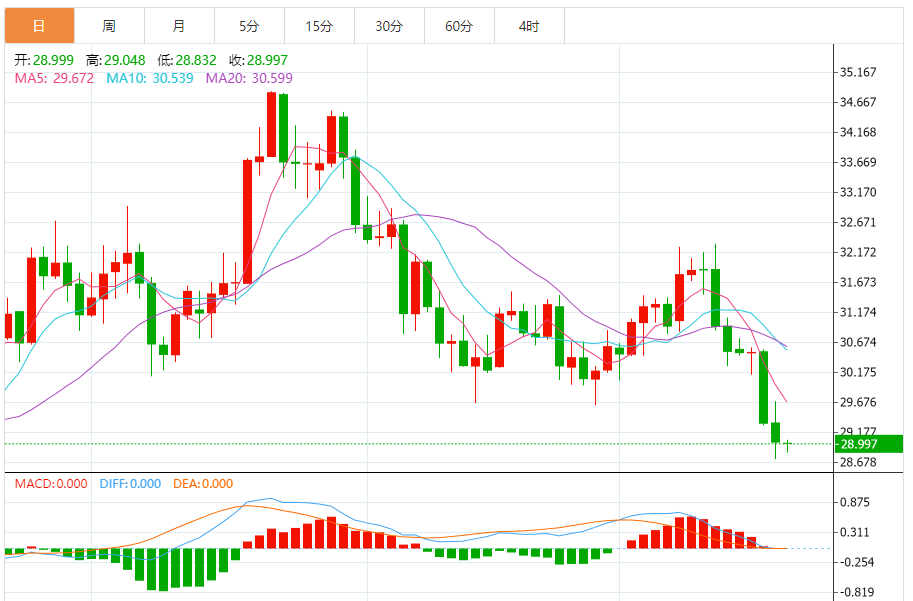Click the MA10: 30.539 label
The image size is (913, 601).
point(150,78)
